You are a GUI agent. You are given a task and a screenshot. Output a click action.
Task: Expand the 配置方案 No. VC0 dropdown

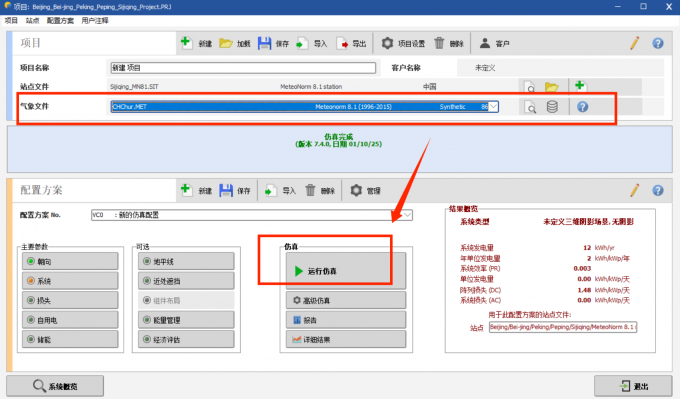click(407, 215)
